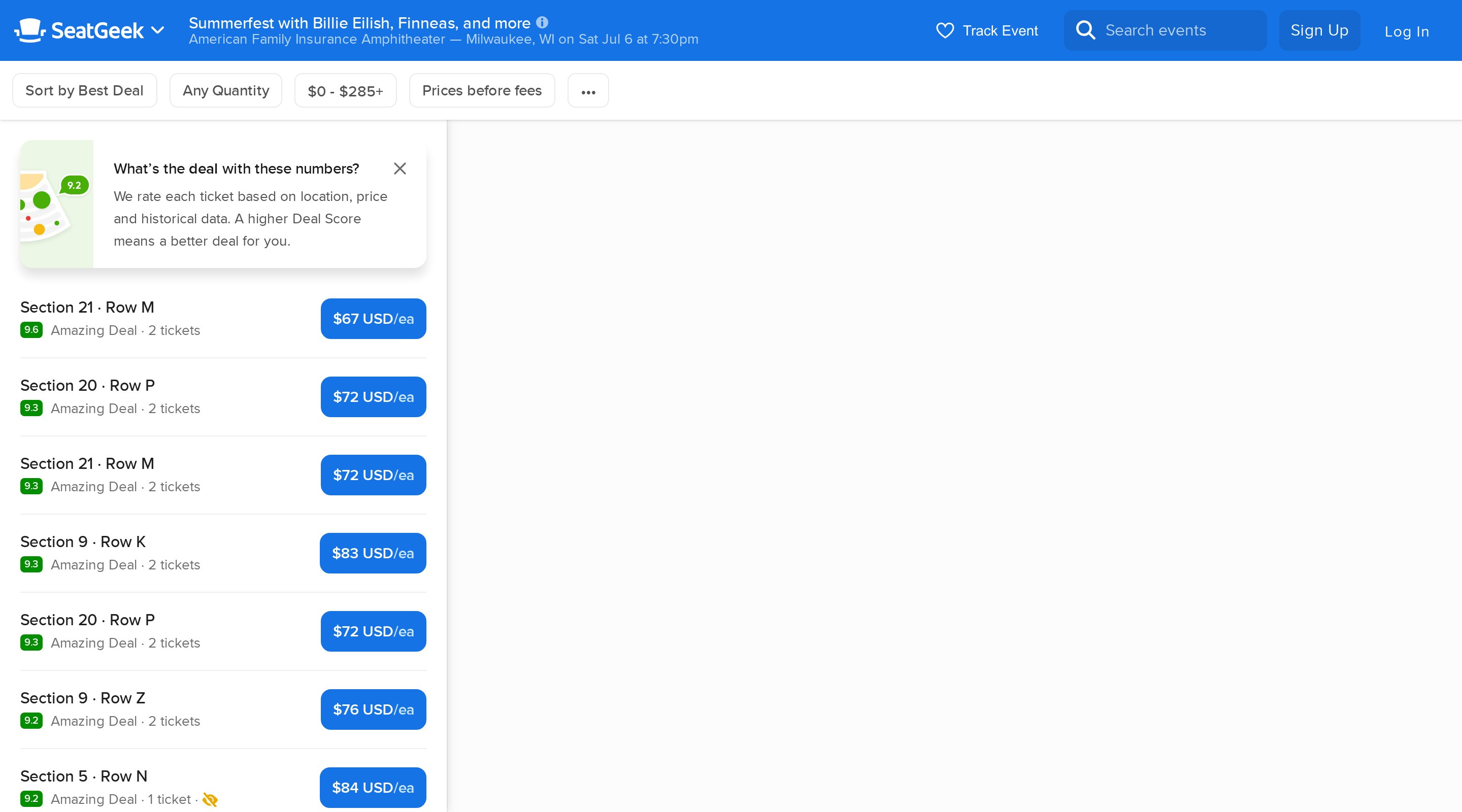Open Sort by Best Deal dropdown

(x=85, y=91)
